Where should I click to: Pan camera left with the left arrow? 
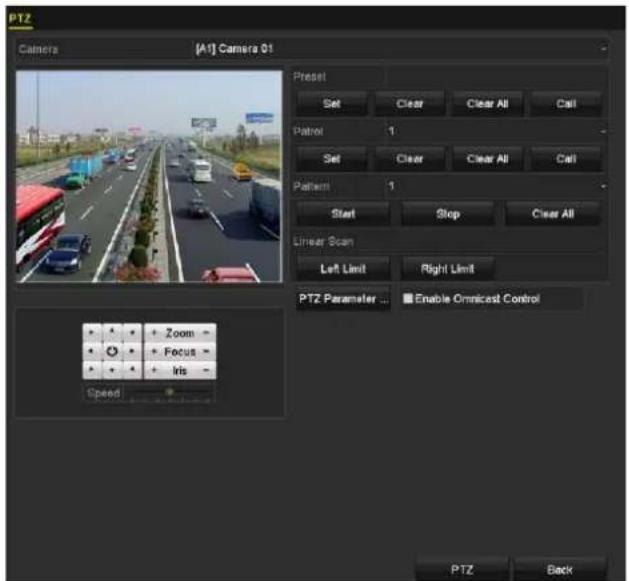tap(92, 351)
